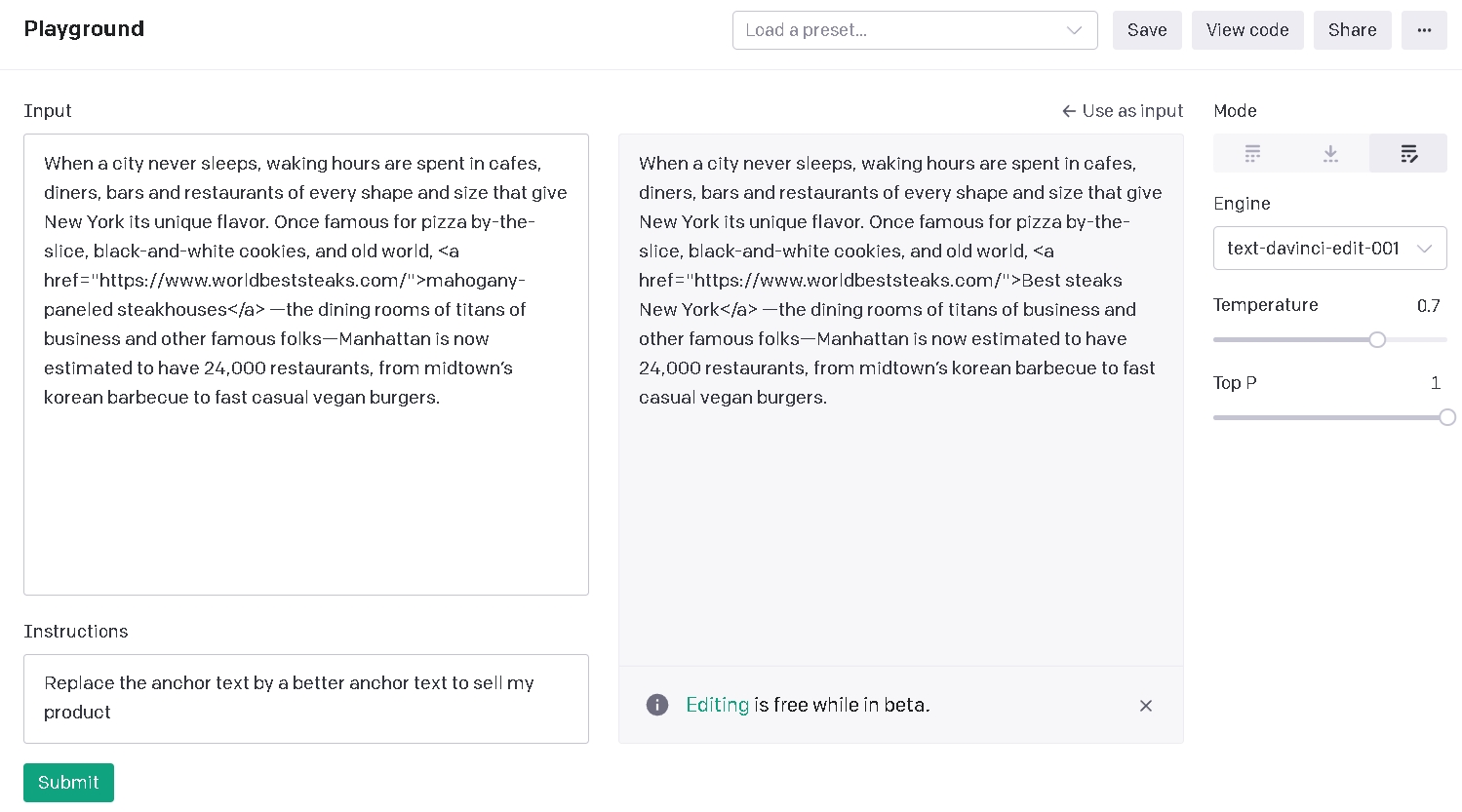
Task: Click into the Instructions text box
Action: [x=305, y=698]
